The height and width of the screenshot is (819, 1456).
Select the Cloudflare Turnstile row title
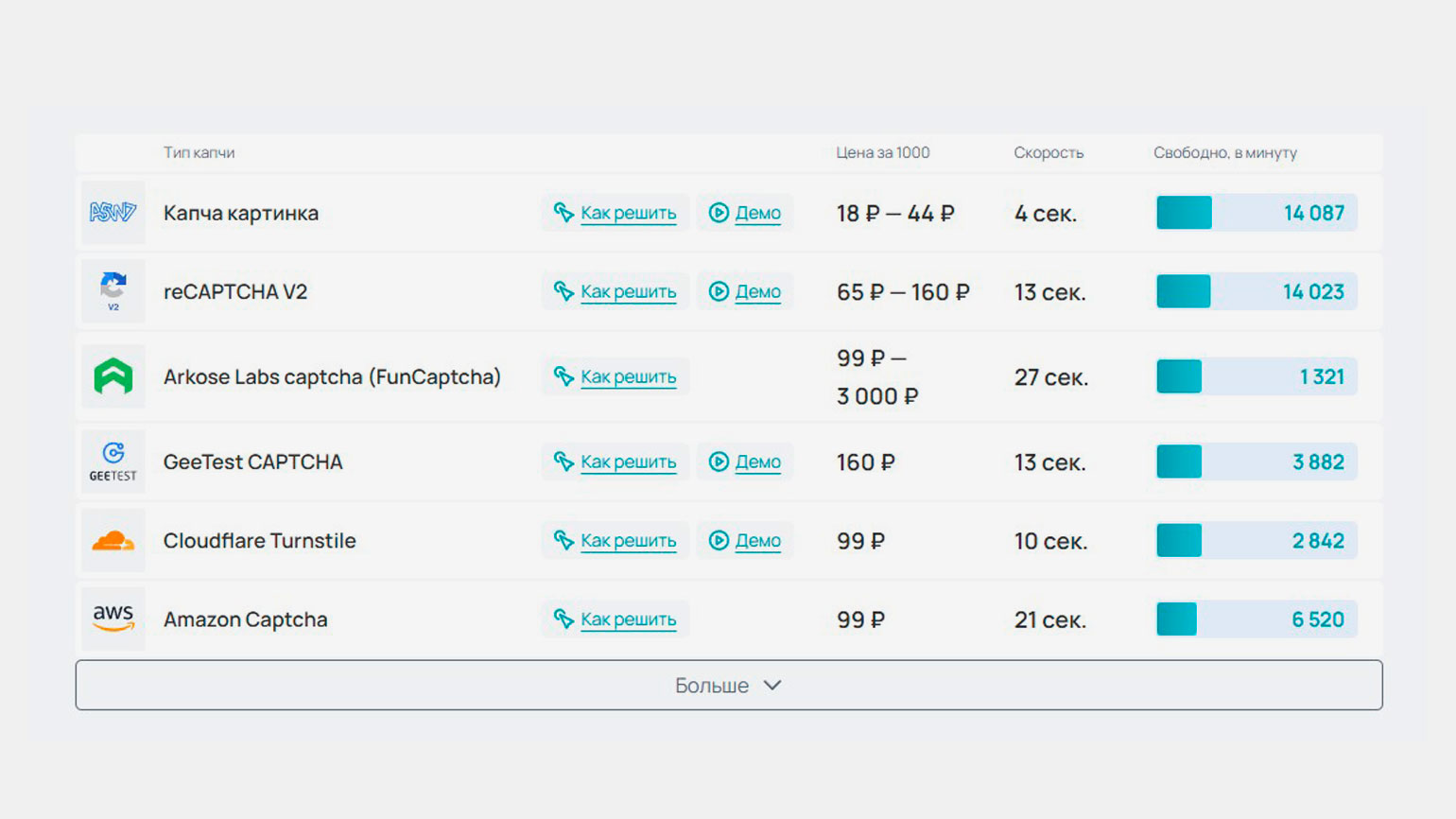tap(259, 541)
